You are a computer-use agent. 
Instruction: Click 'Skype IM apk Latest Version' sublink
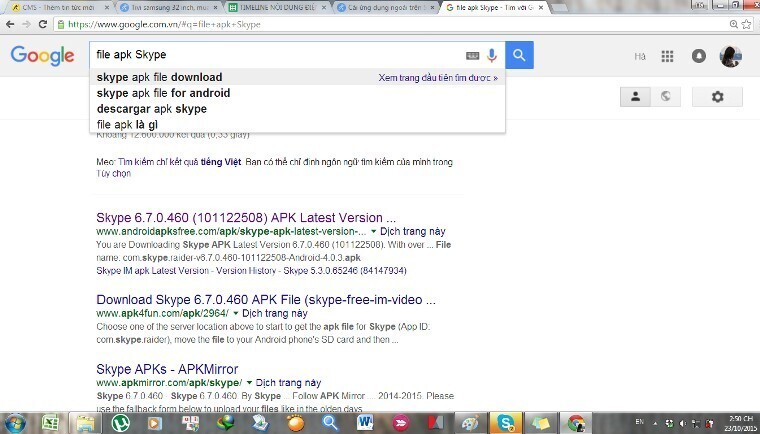pyautogui.click(x=152, y=271)
